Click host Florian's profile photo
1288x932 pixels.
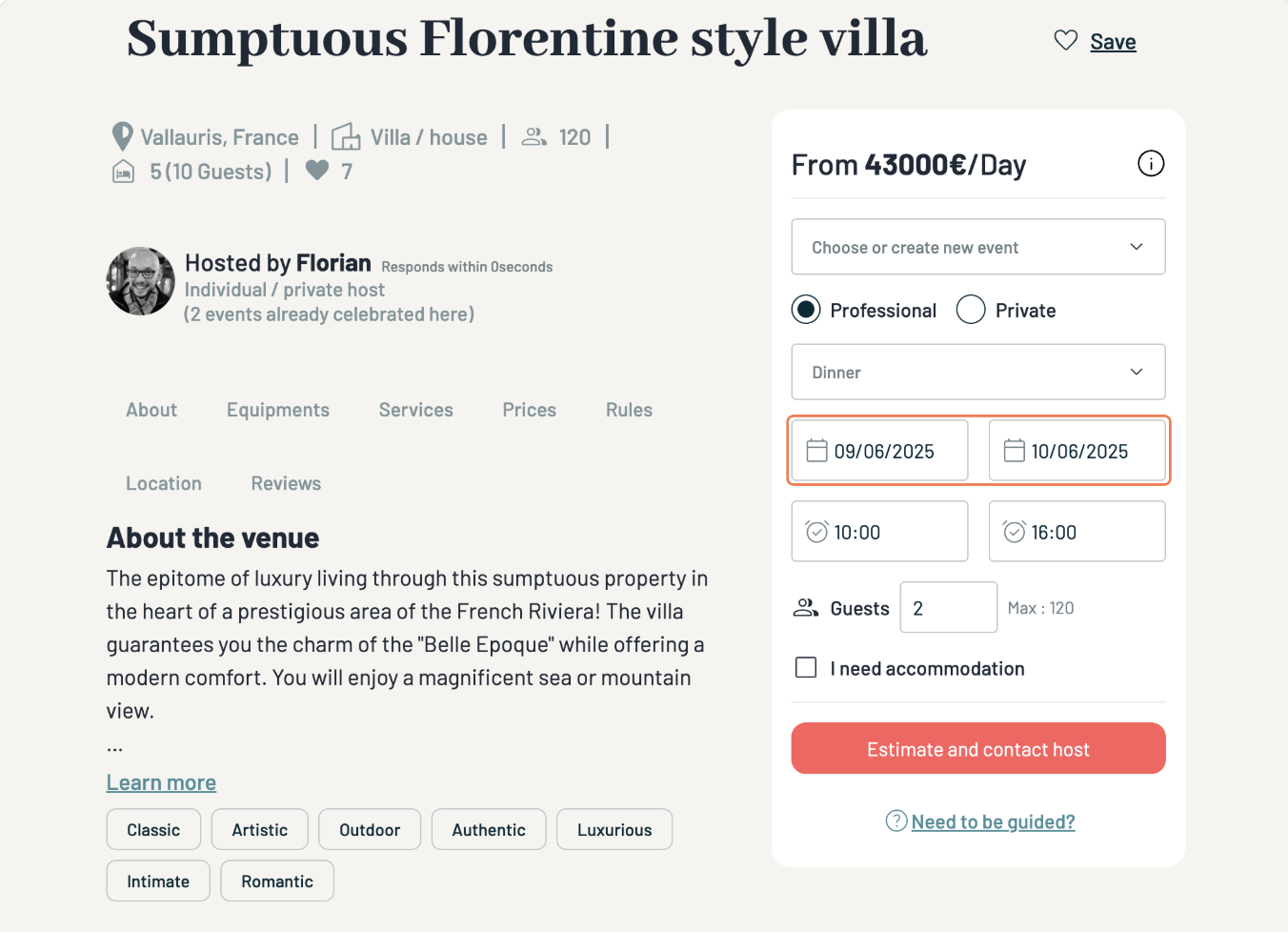[141, 281]
